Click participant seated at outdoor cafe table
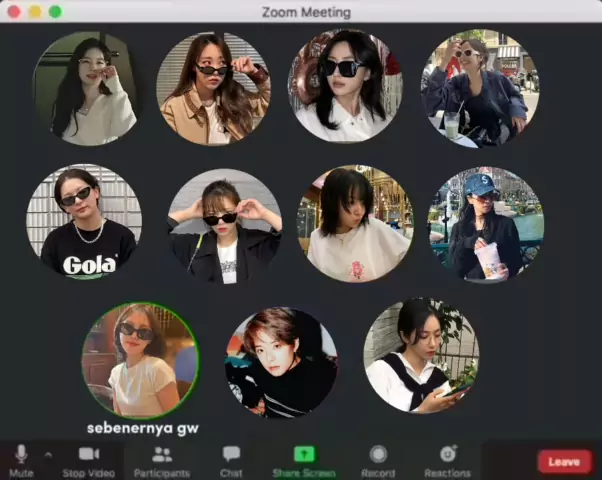602x480 pixels. (x=478, y=88)
